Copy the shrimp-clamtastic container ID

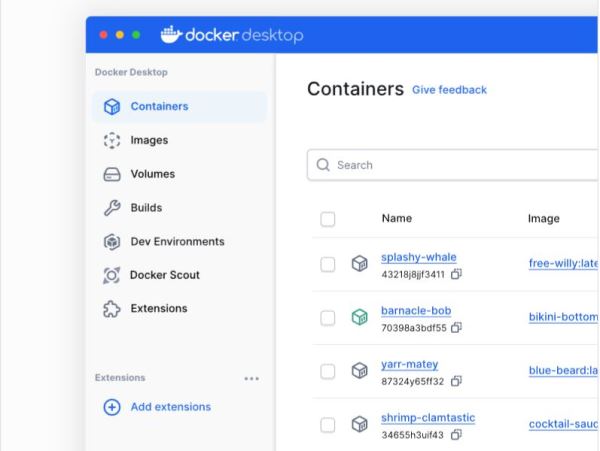(456, 435)
